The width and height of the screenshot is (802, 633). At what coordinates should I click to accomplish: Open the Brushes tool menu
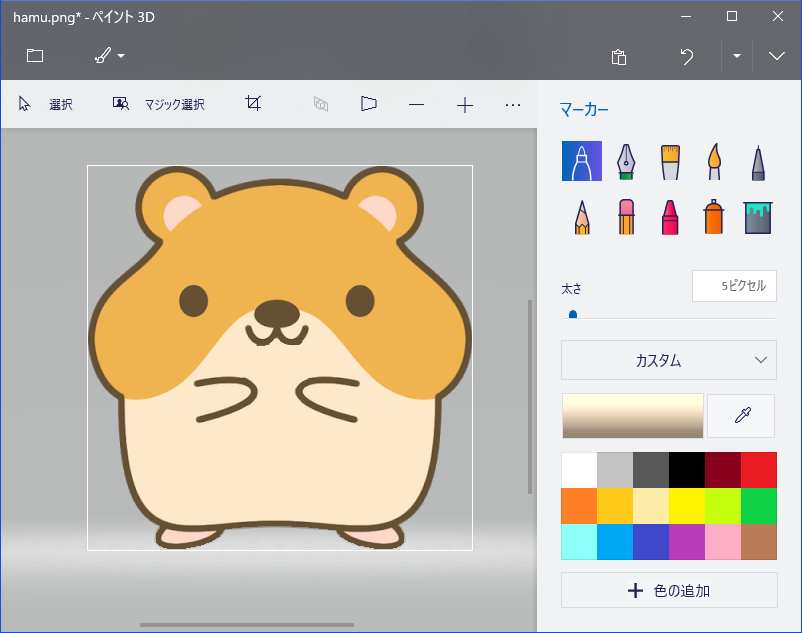click(x=109, y=55)
